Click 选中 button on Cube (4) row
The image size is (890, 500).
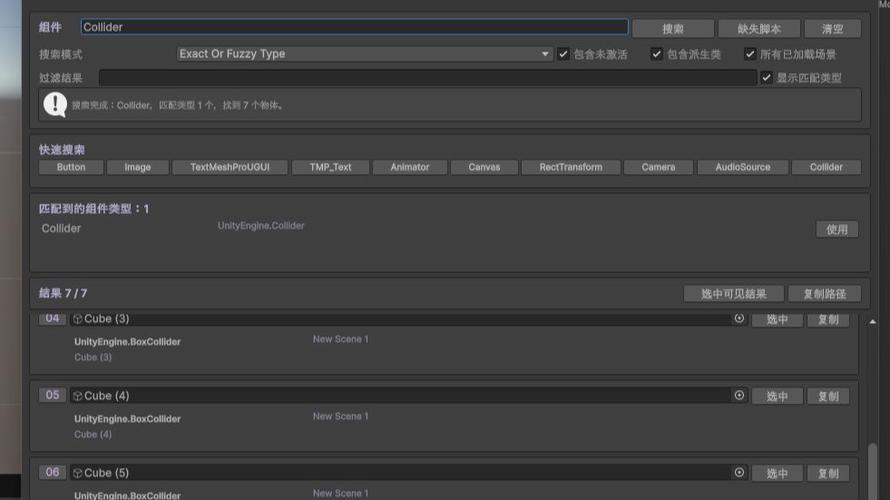(777, 396)
